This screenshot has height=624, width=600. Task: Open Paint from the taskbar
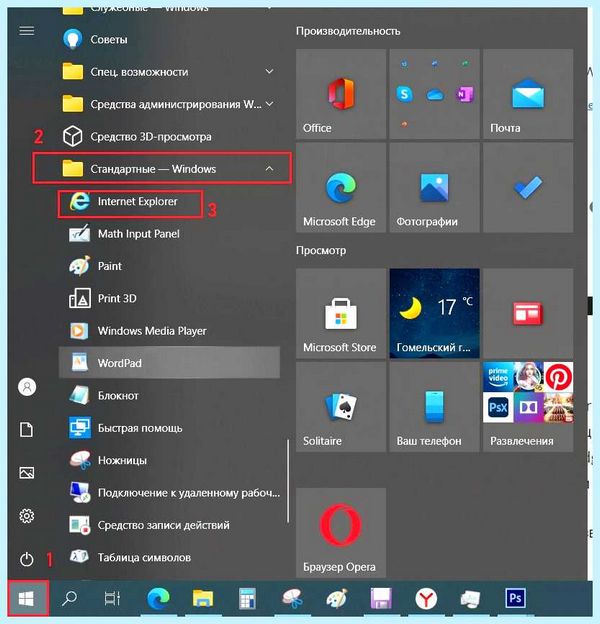tap(337, 598)
